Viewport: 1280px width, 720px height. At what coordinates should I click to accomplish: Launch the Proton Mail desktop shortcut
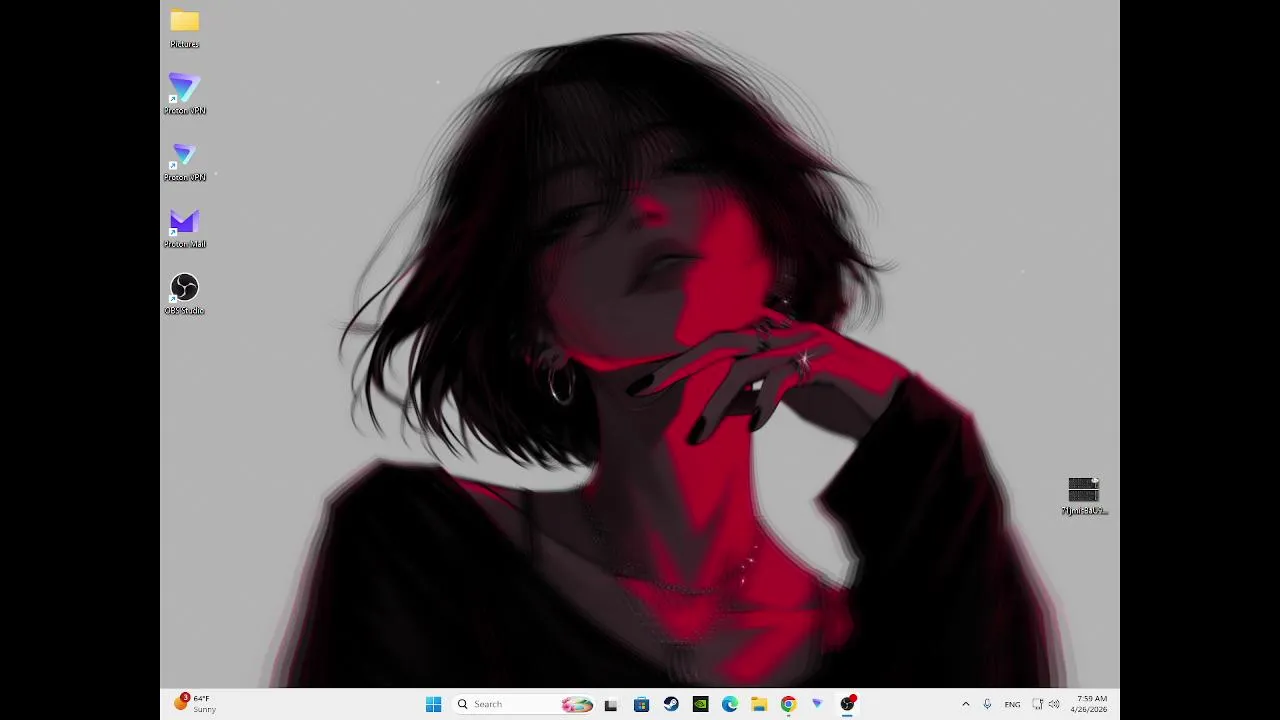coord(185,228)
